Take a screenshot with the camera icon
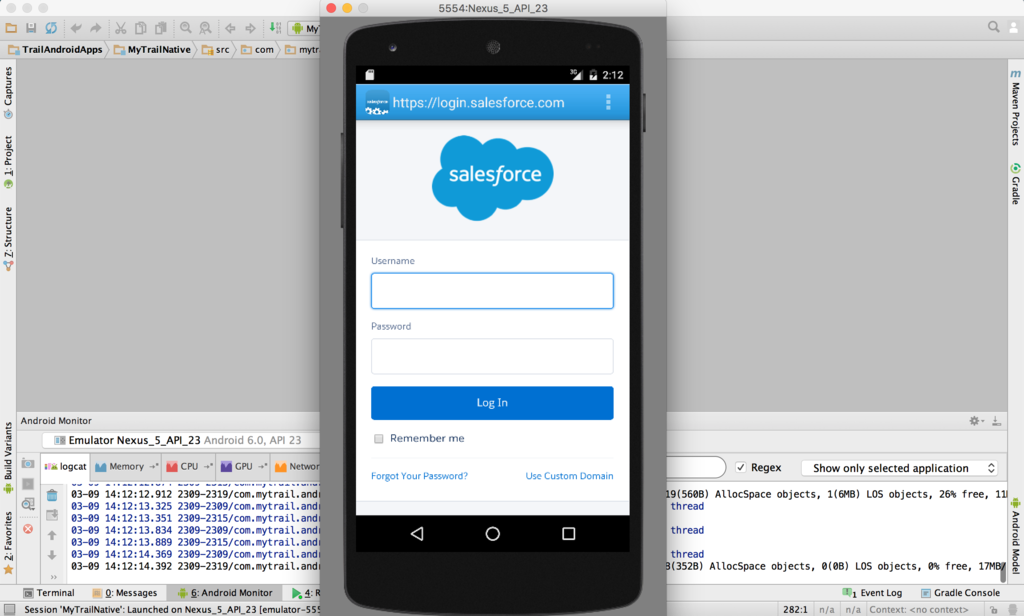 28,463
